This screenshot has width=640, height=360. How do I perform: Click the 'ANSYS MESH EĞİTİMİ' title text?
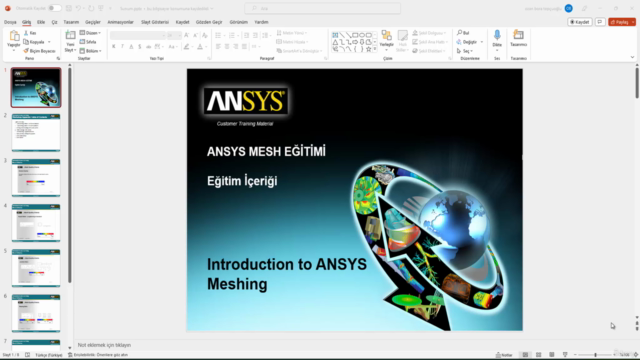coord(266,151)
